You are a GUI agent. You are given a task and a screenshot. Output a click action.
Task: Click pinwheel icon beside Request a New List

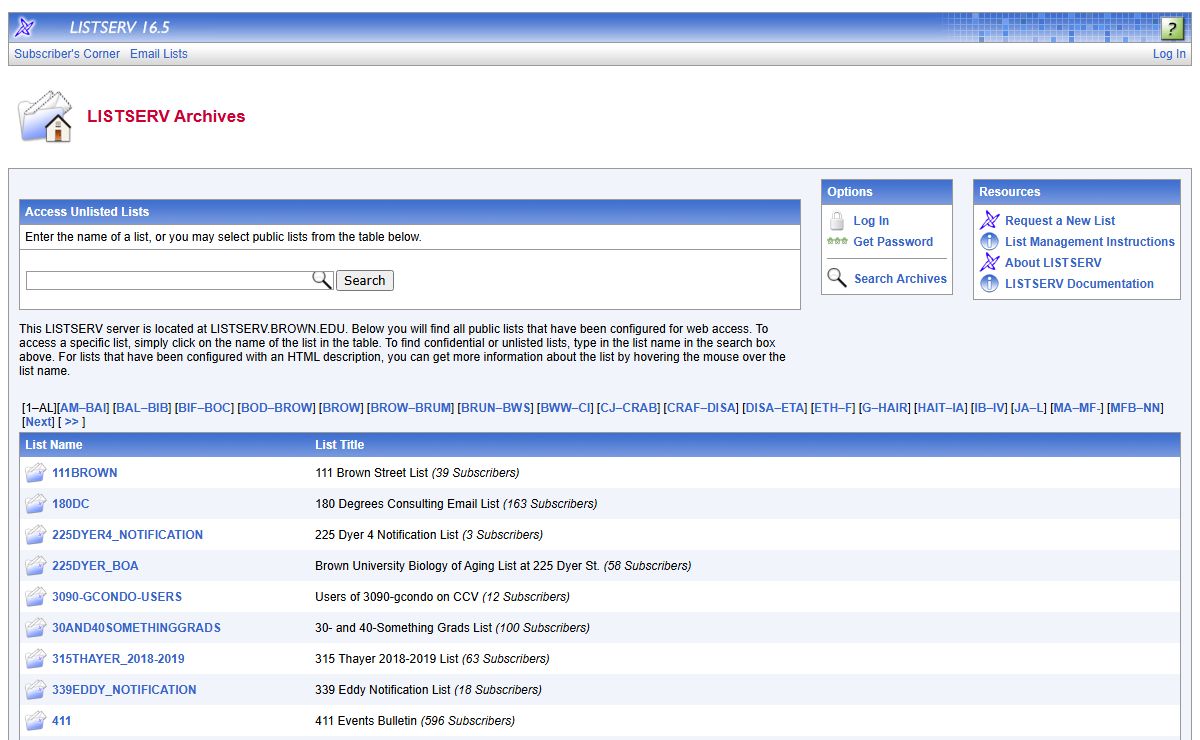coord(989,221)
